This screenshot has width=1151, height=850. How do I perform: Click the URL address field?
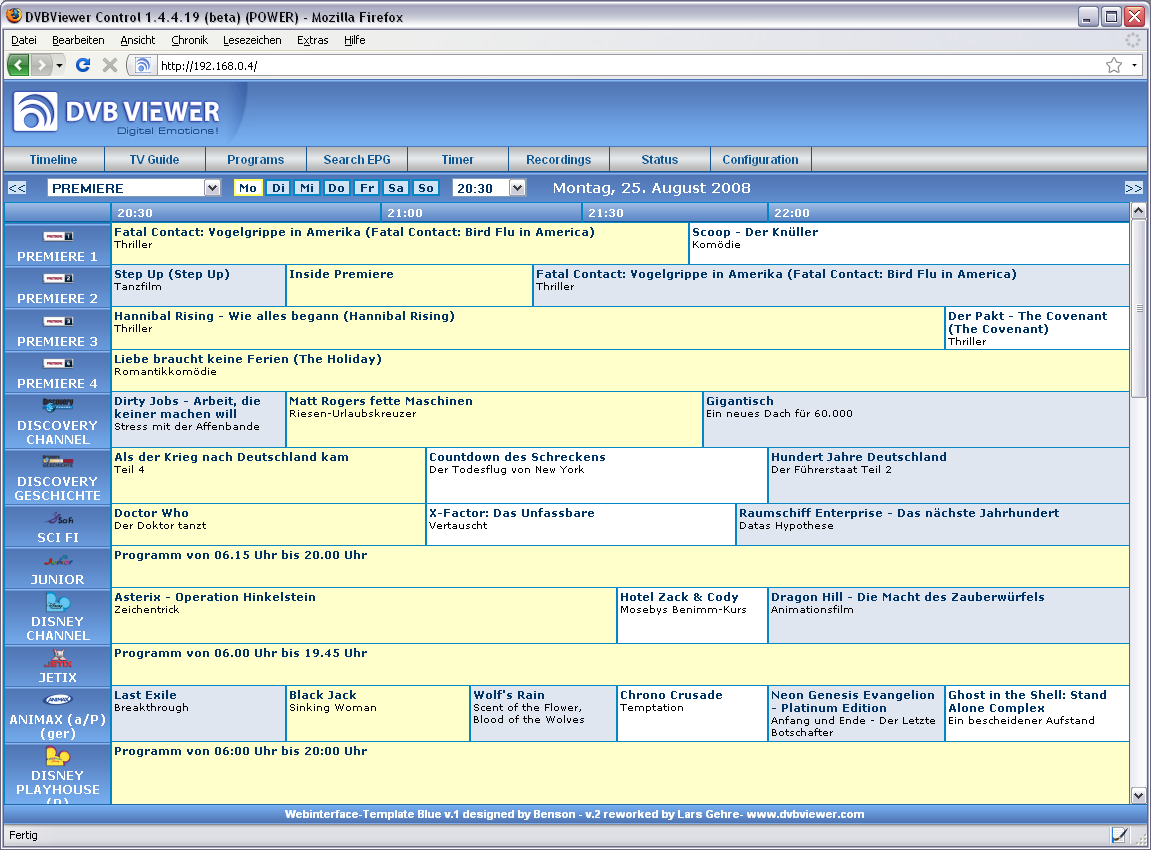click(620, 65)
